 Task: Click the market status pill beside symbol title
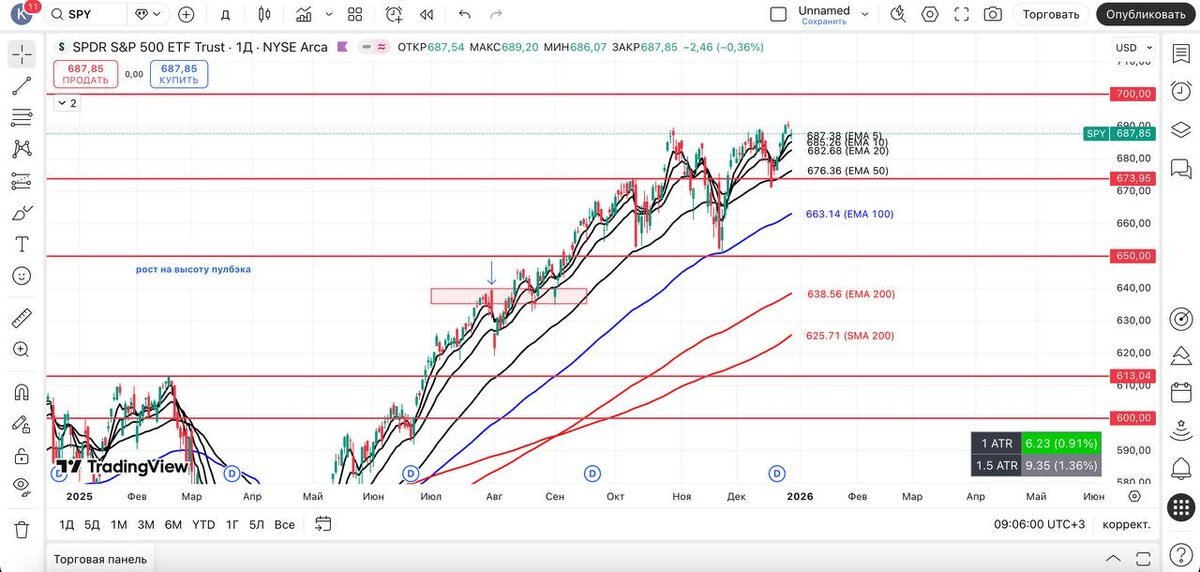click(375, 47)
